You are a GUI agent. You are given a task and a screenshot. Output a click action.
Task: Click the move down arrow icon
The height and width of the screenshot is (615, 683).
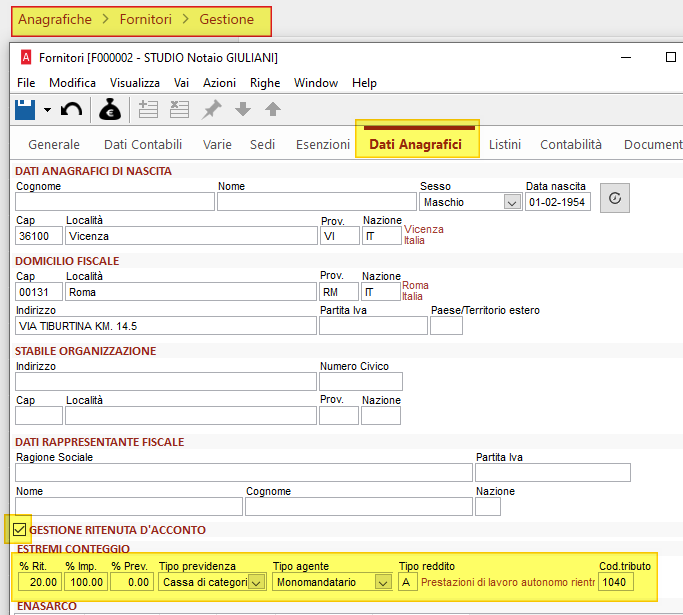pos(243,109)
